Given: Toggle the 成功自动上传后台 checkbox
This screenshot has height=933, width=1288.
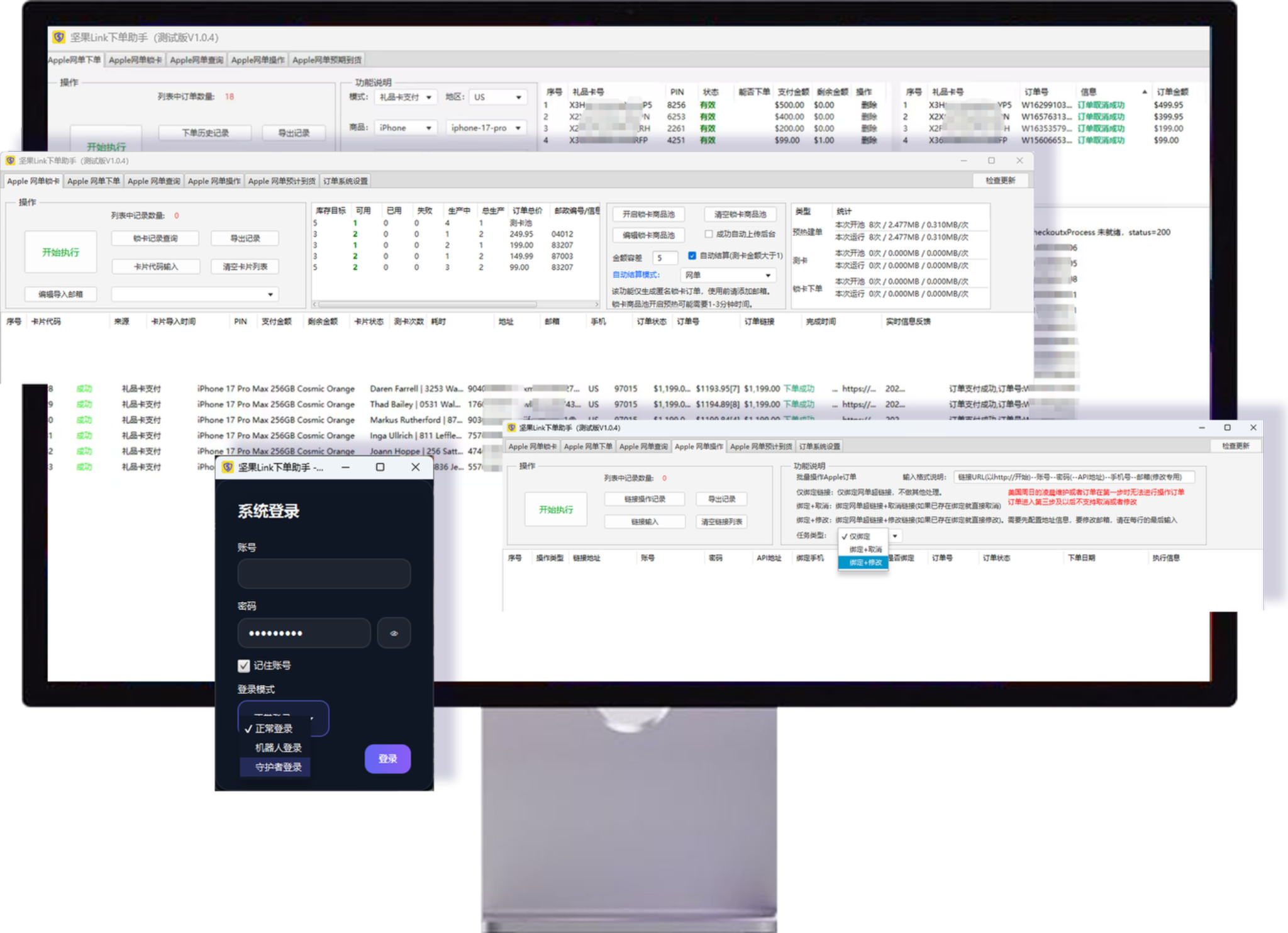Looking at the screenshot, I should (x=709, y=234).
